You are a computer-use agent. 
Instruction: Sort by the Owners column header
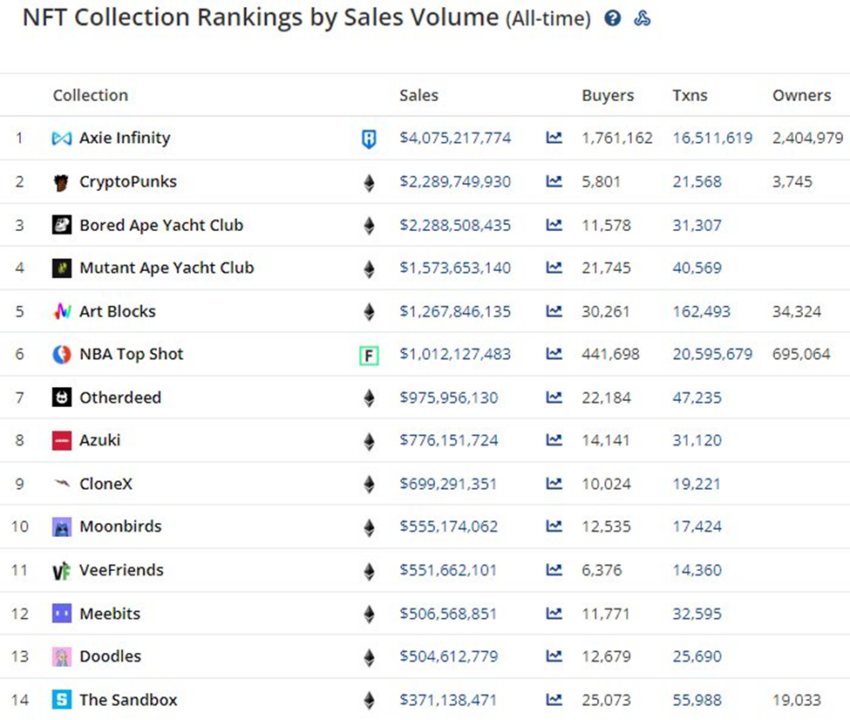pyautogui.click(x=801, y=95)
